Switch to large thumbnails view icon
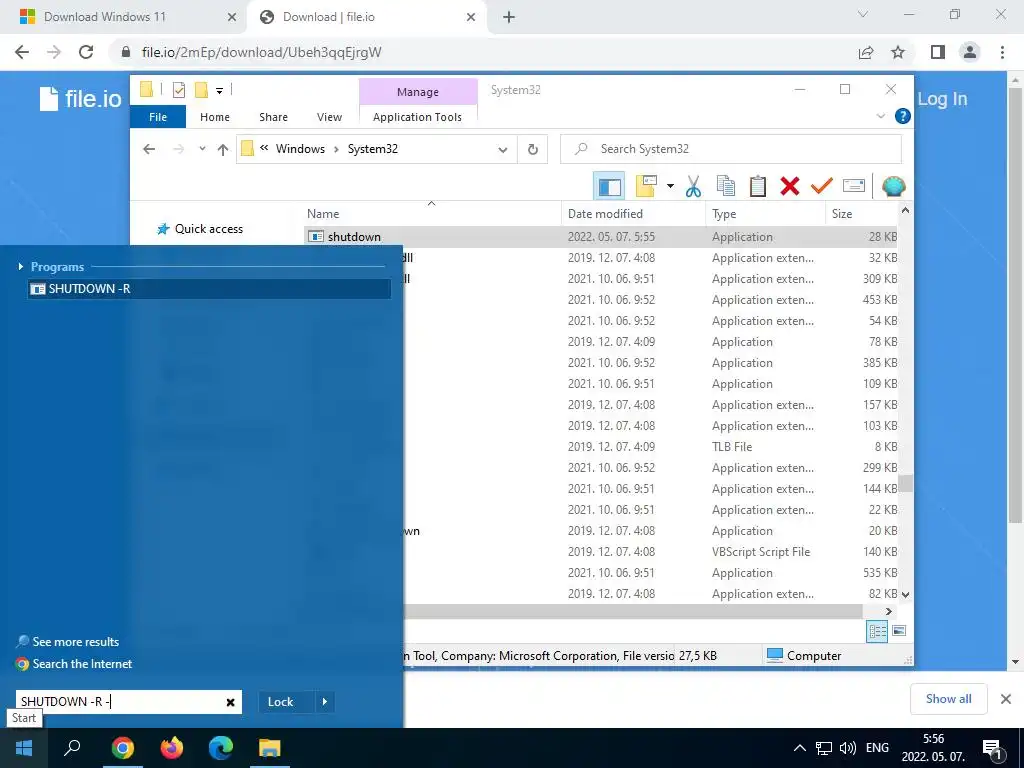This screenshot has width=1024, height=768. [x=899, y=631]
